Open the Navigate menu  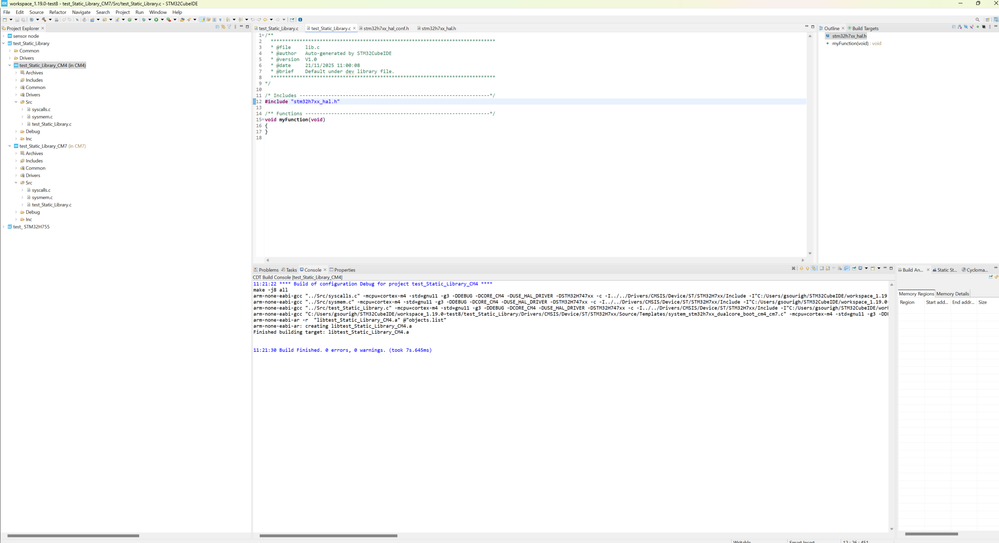[81, 12]
